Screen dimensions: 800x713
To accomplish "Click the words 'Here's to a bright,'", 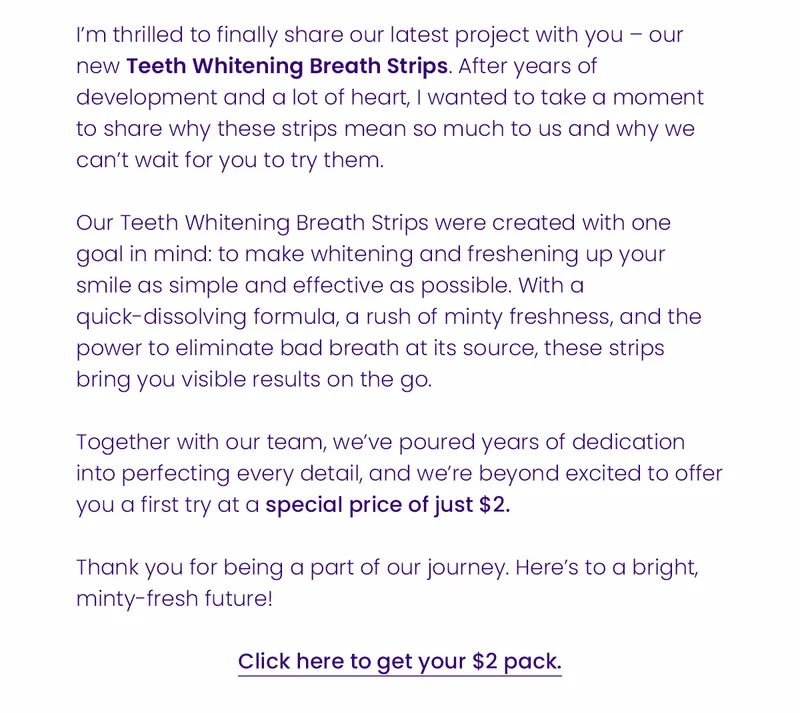I will coord(607,568).
